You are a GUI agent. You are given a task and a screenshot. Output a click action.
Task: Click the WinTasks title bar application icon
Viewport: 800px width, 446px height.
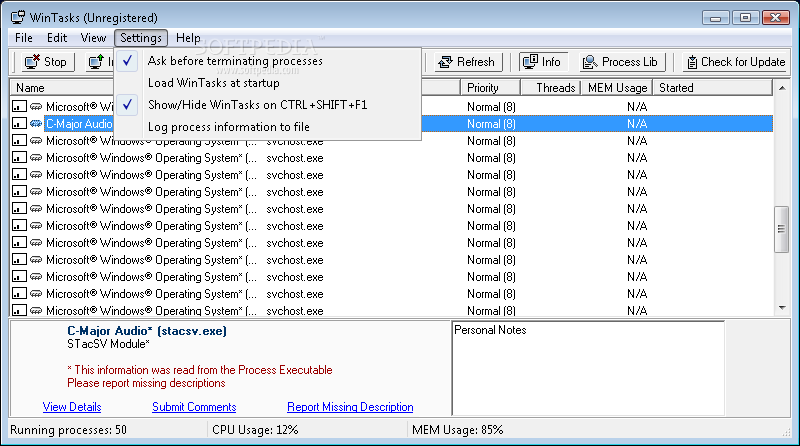(x=18, y=17)
